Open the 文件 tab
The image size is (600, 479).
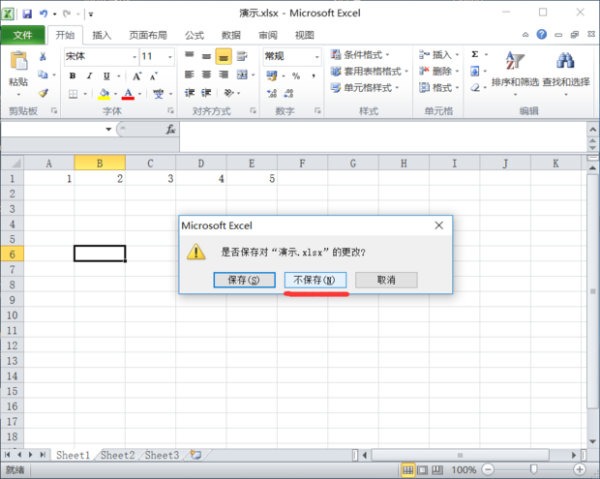tap(23, 35)
